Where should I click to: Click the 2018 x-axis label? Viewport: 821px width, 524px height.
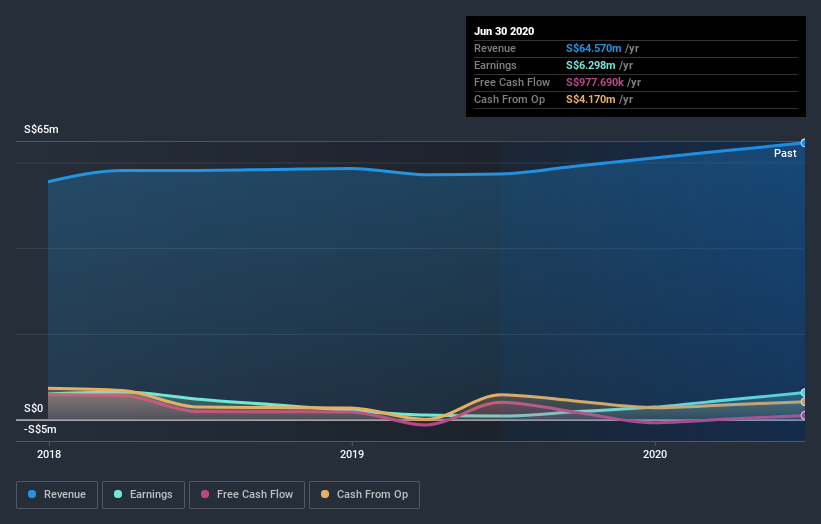[49, 454]
